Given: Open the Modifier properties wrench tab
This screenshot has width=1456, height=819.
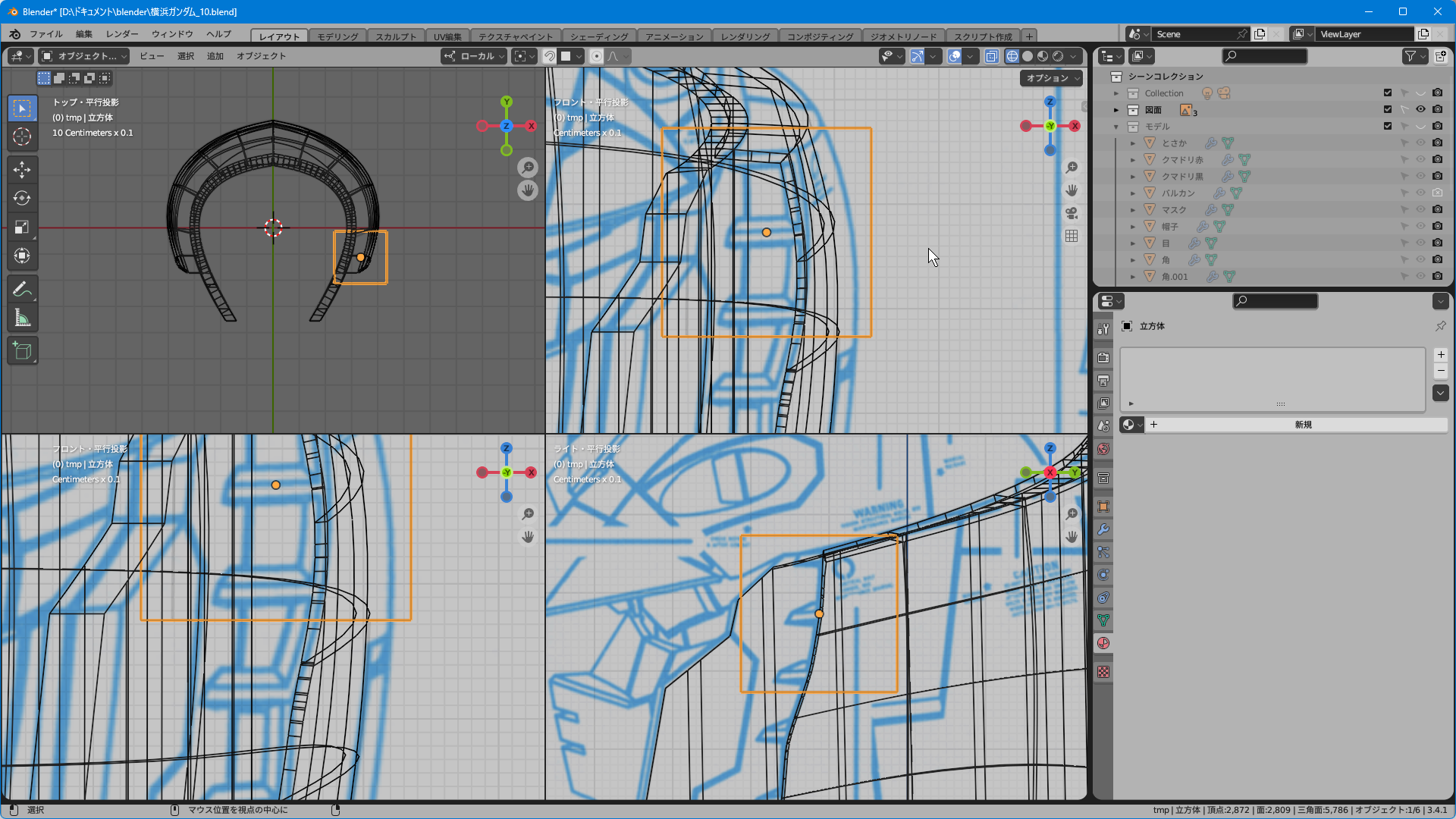Looking at the screenshot, I should click(1103, 529).
